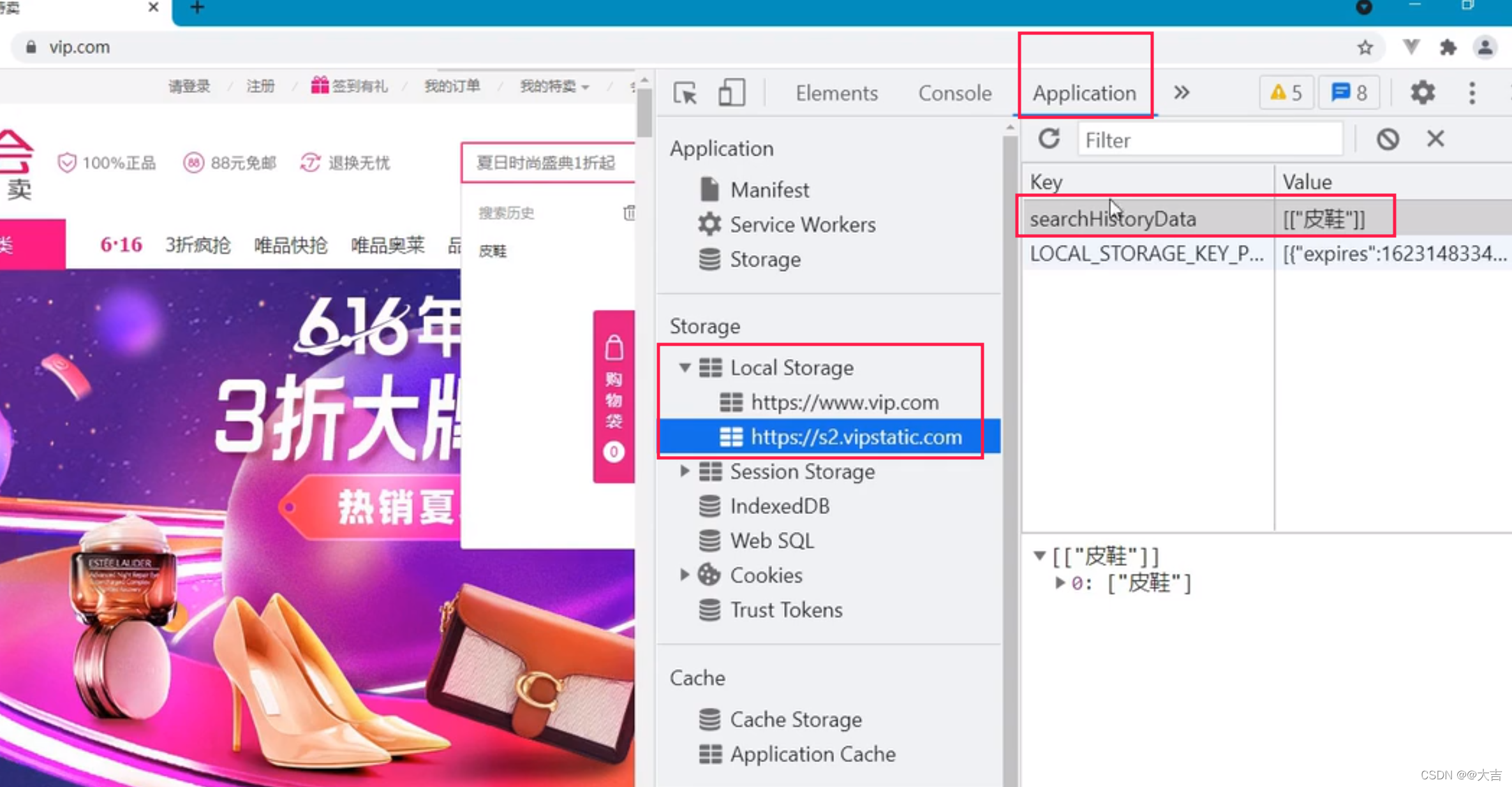Open 我的订单 orders link
Viewport: 1512px width, 787px height.
click(452, 86)
